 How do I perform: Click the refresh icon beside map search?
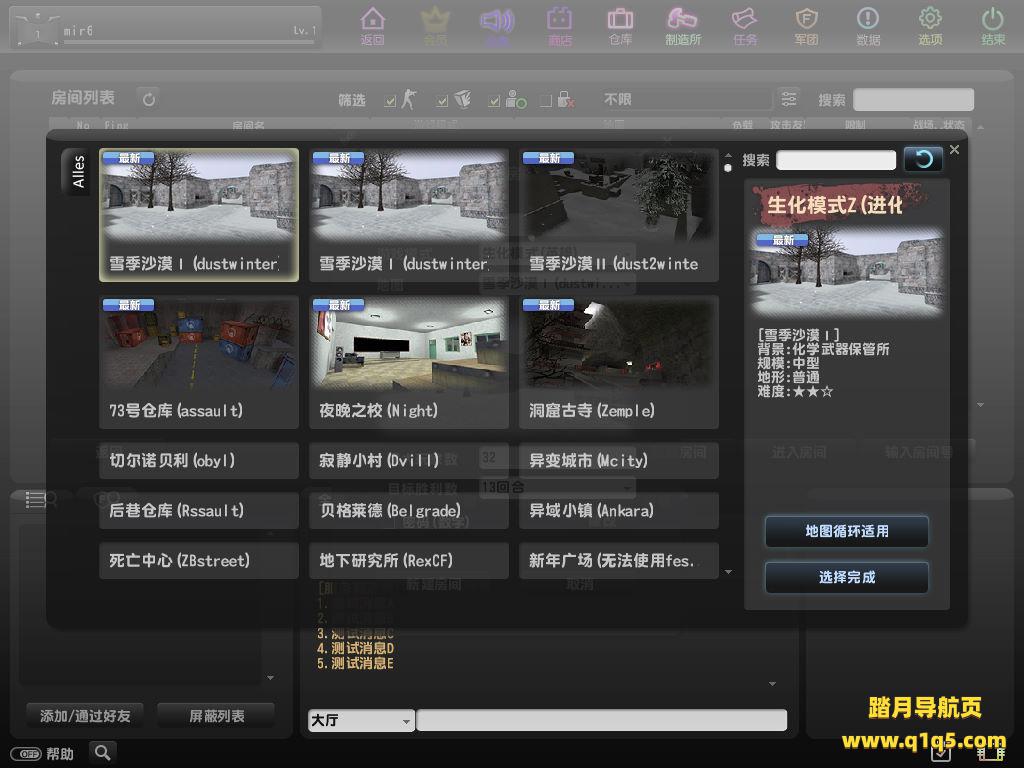click(923, 159)
